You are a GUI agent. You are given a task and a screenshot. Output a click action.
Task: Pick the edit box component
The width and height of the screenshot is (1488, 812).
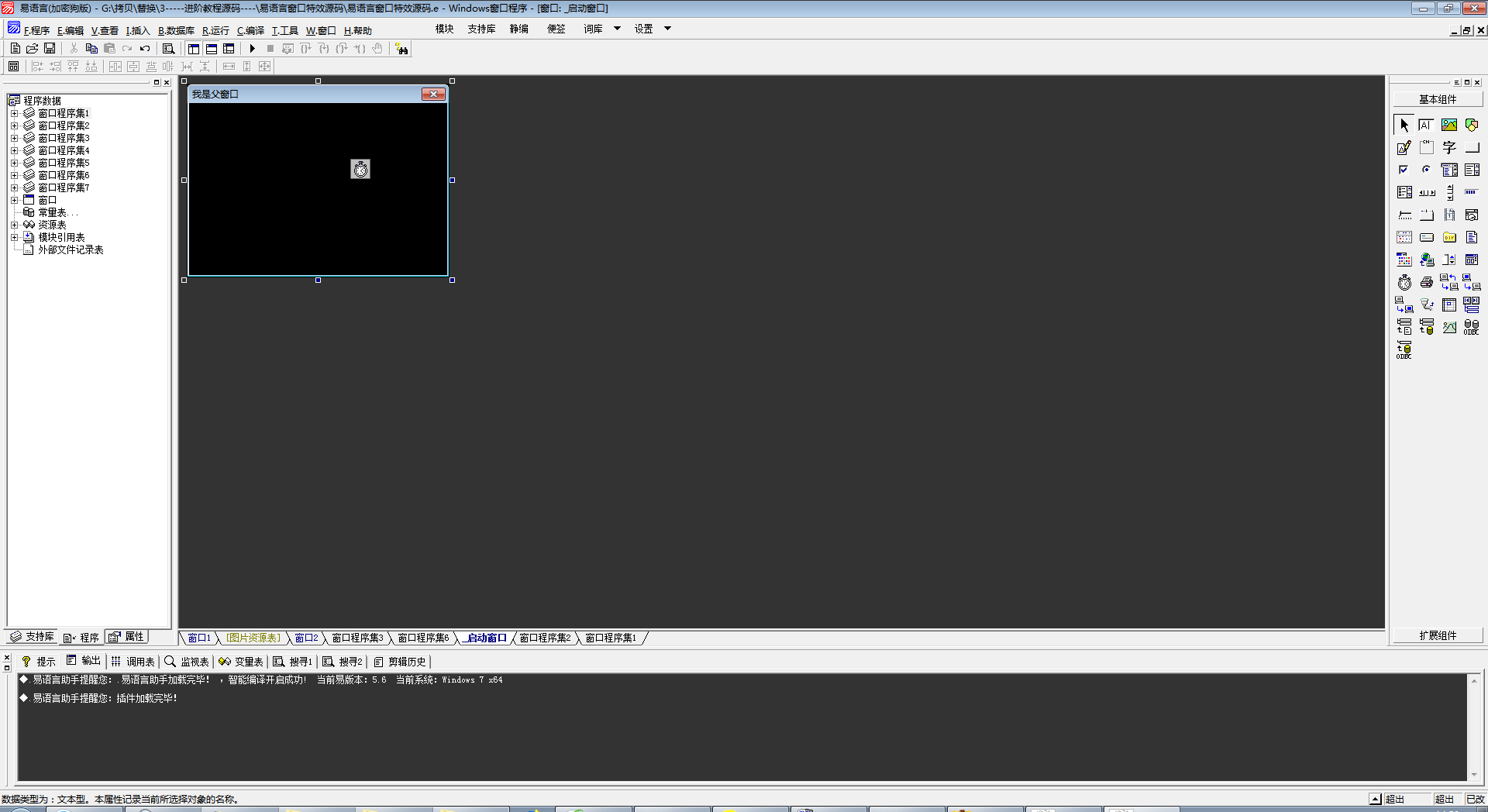tap(1427, 125)
